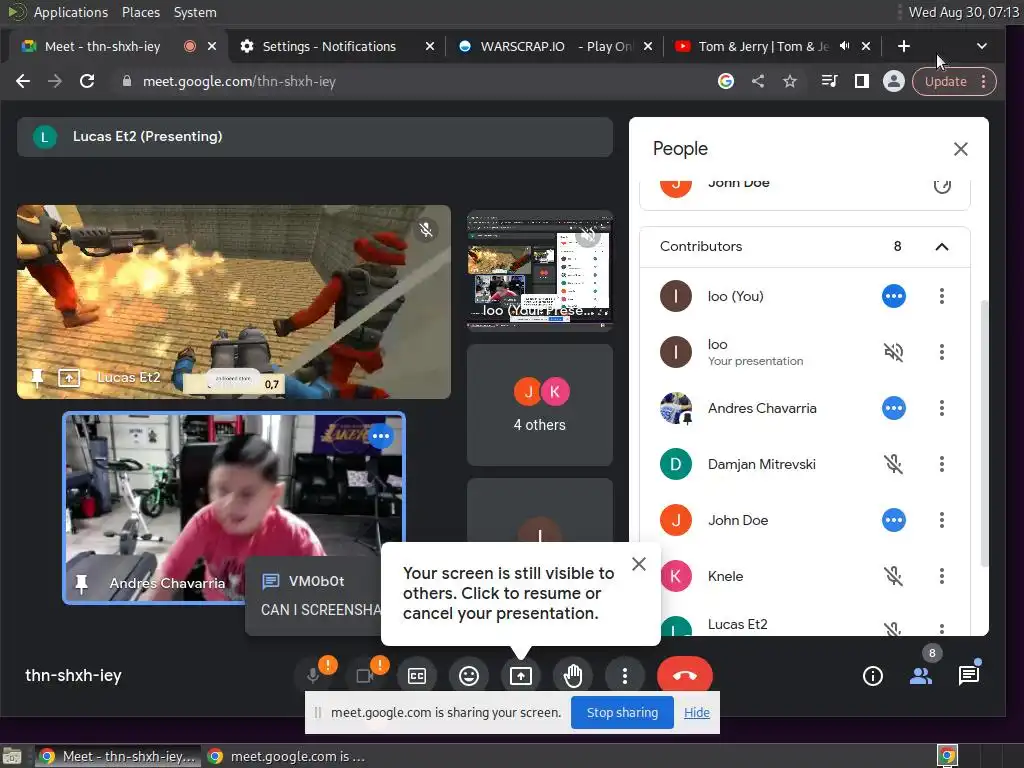The height and width of the screenshot is (768, 1024).
Task: Click the Hide link on sharing bar
Action: (696, 712)
